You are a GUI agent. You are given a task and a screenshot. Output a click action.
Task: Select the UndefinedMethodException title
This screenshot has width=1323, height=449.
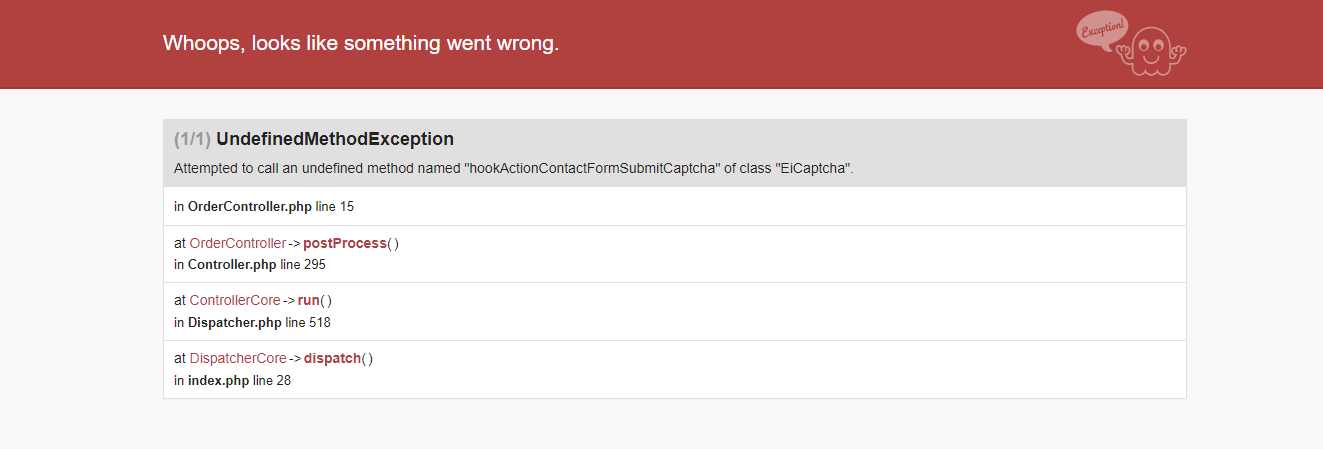(x=335, y=139)
